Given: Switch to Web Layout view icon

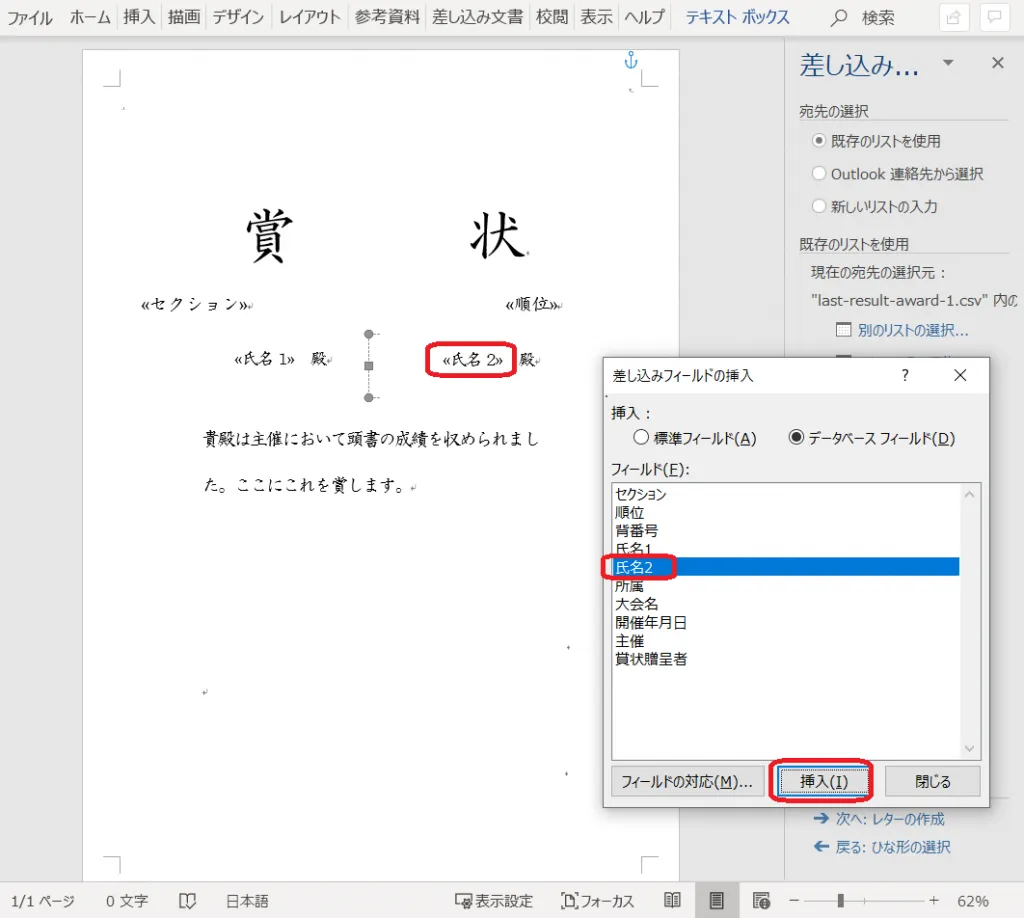Looking at the screenshot, I should [x=760, y=900].
